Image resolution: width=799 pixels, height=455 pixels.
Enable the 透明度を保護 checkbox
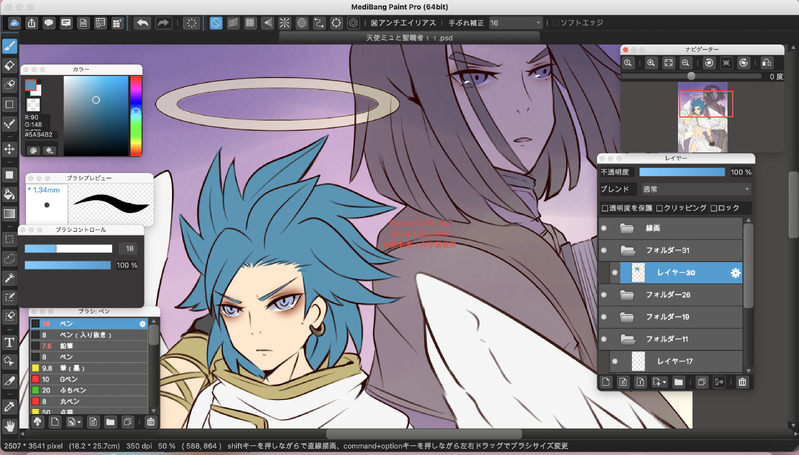coord(605,208)
